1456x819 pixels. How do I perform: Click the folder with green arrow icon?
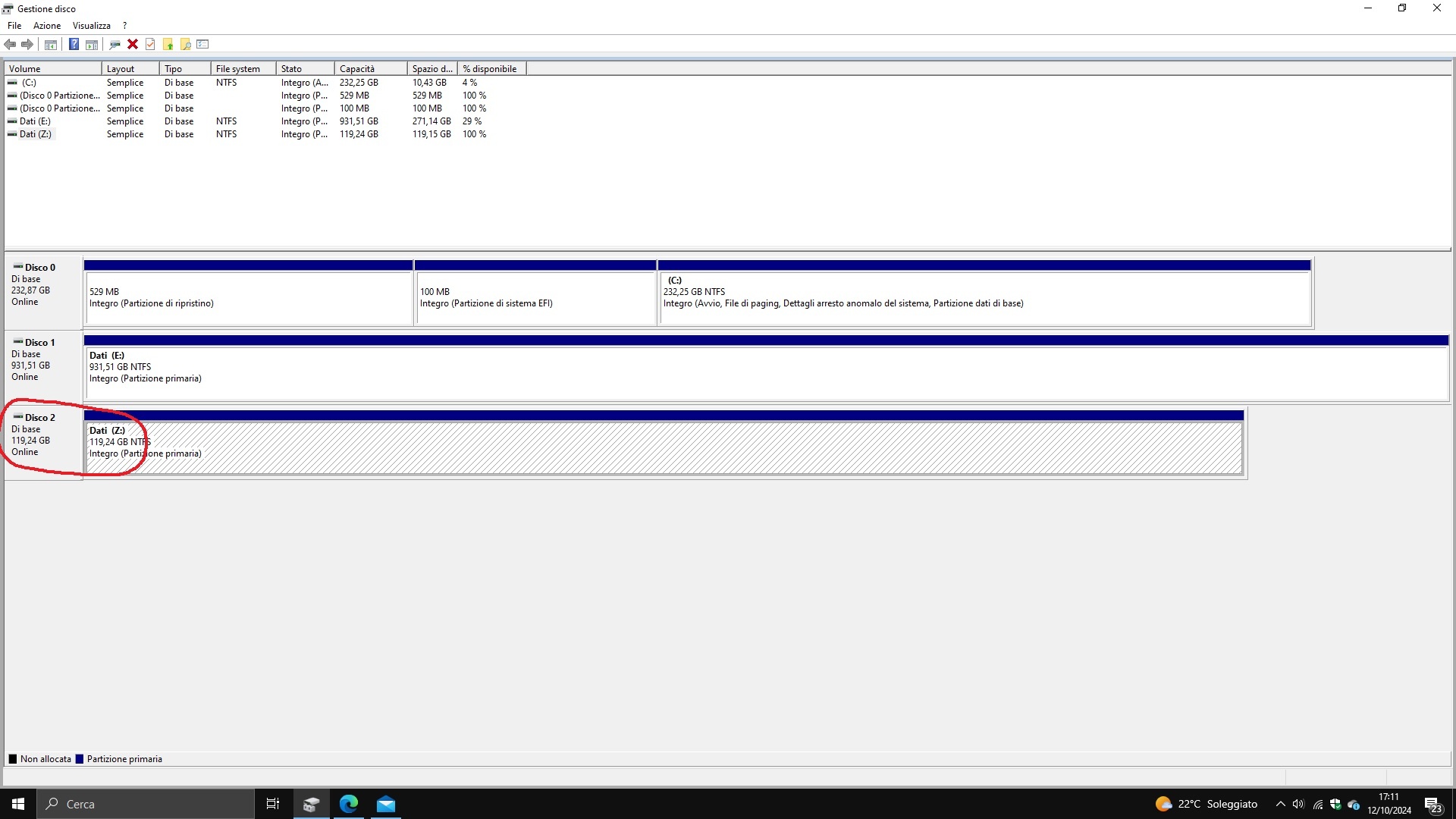[x=168, y=44]
